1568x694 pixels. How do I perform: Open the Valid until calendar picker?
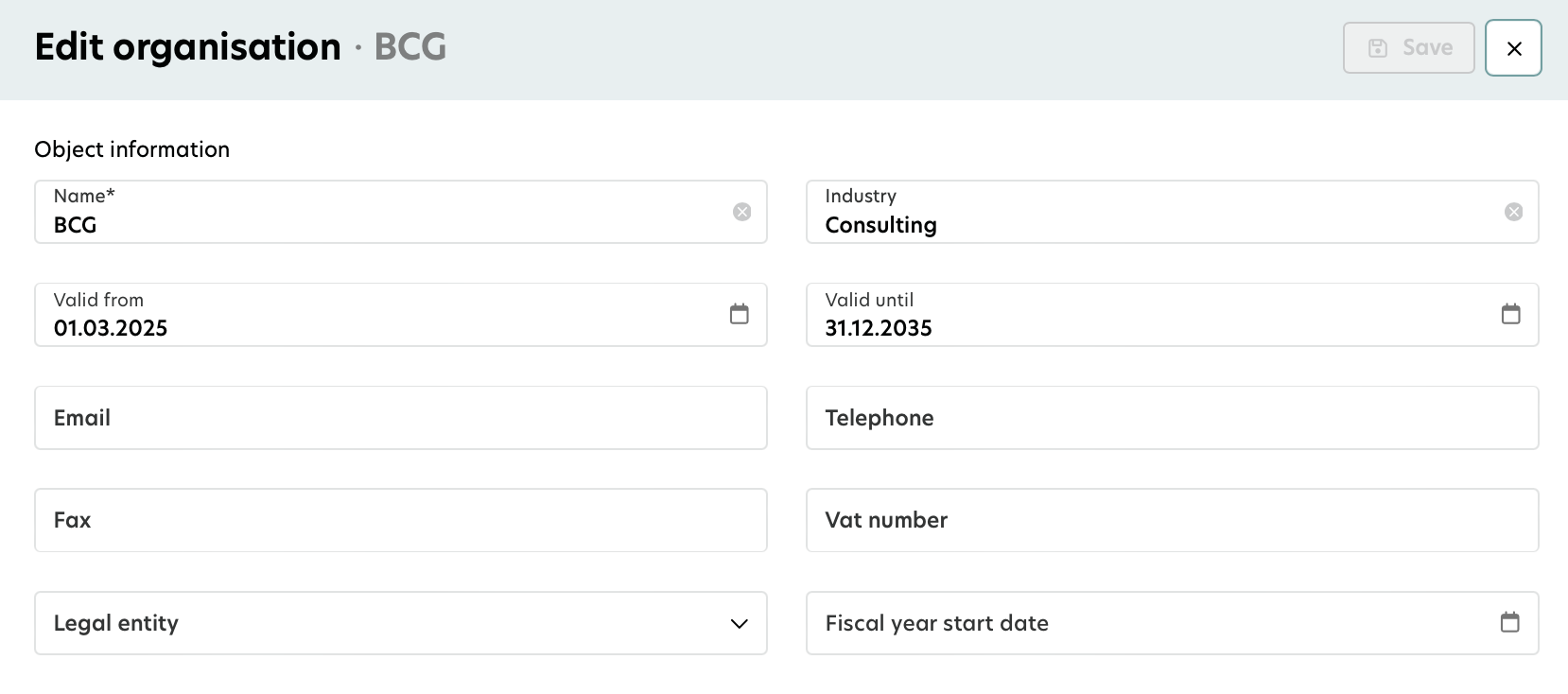pyautogui.click(x=1510, y=314)
